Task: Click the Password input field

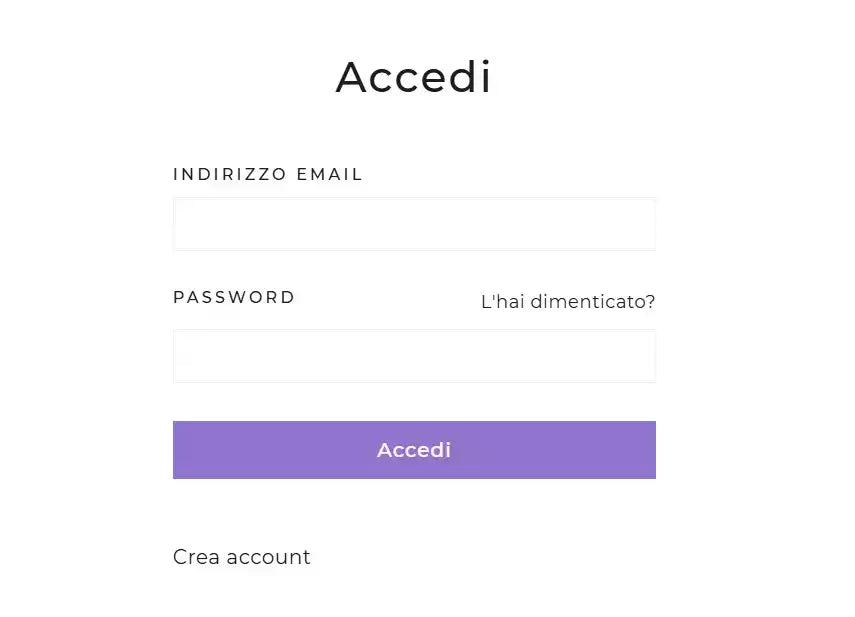Action: (x=414, y=356)
